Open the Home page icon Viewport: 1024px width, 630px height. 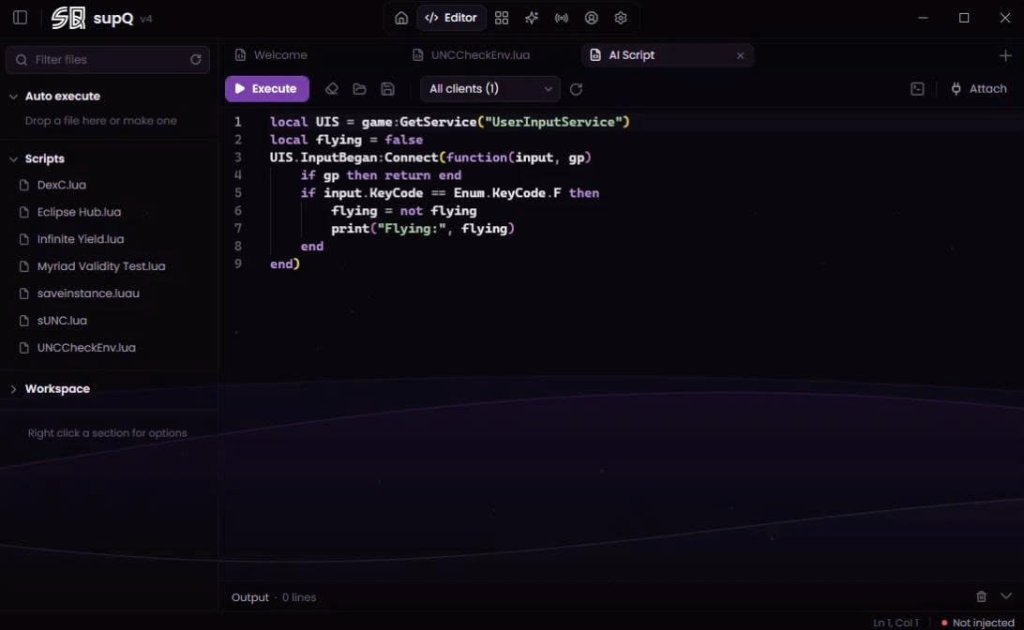[x=401, y=18]
